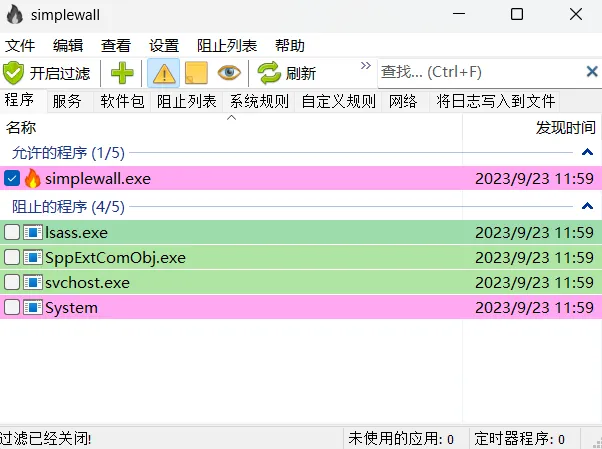Collapse the 允许的程序 (1/5) group
This screenshot has height=449, width=602.
point(587,152)
